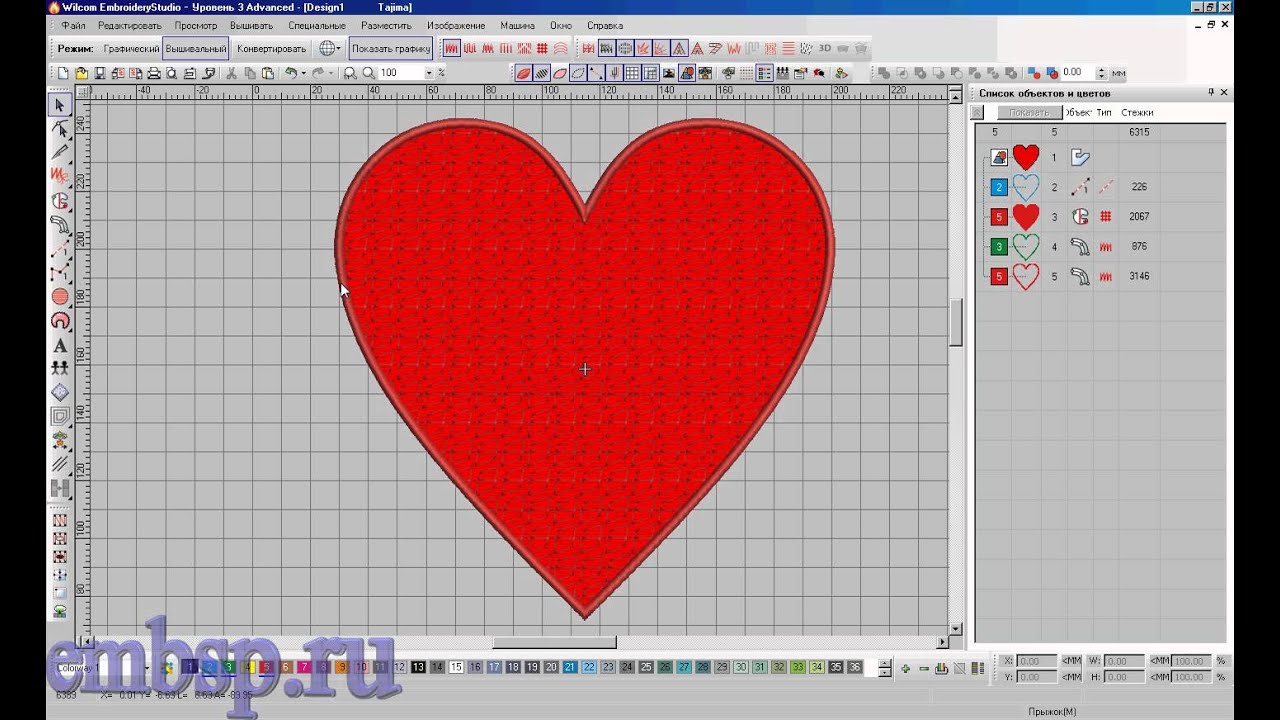Click the X position field in status area
Viewport: 1280px width, 720px height.
1036,661
